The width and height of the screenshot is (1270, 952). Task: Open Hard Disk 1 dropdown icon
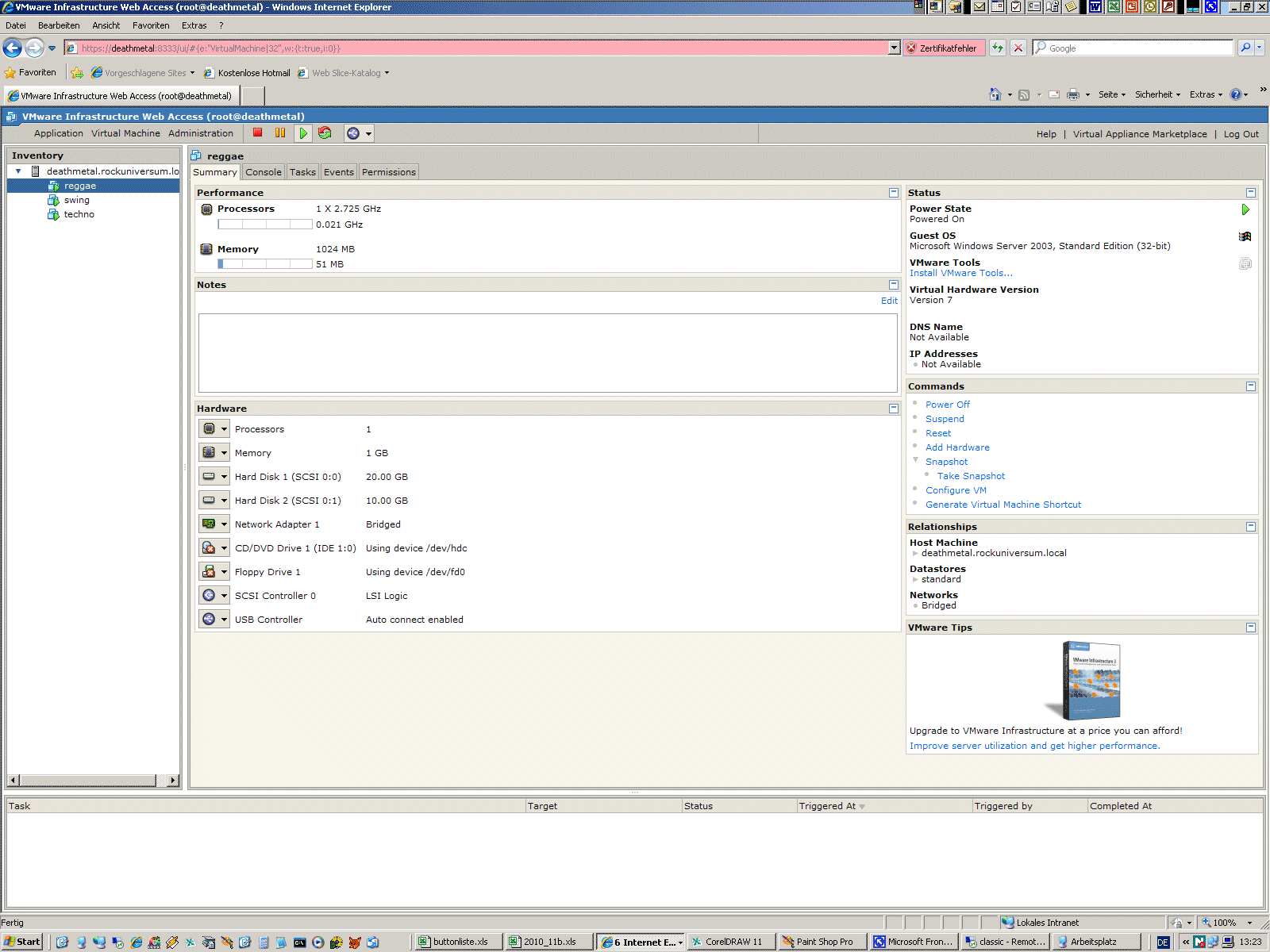pos(214,477)
